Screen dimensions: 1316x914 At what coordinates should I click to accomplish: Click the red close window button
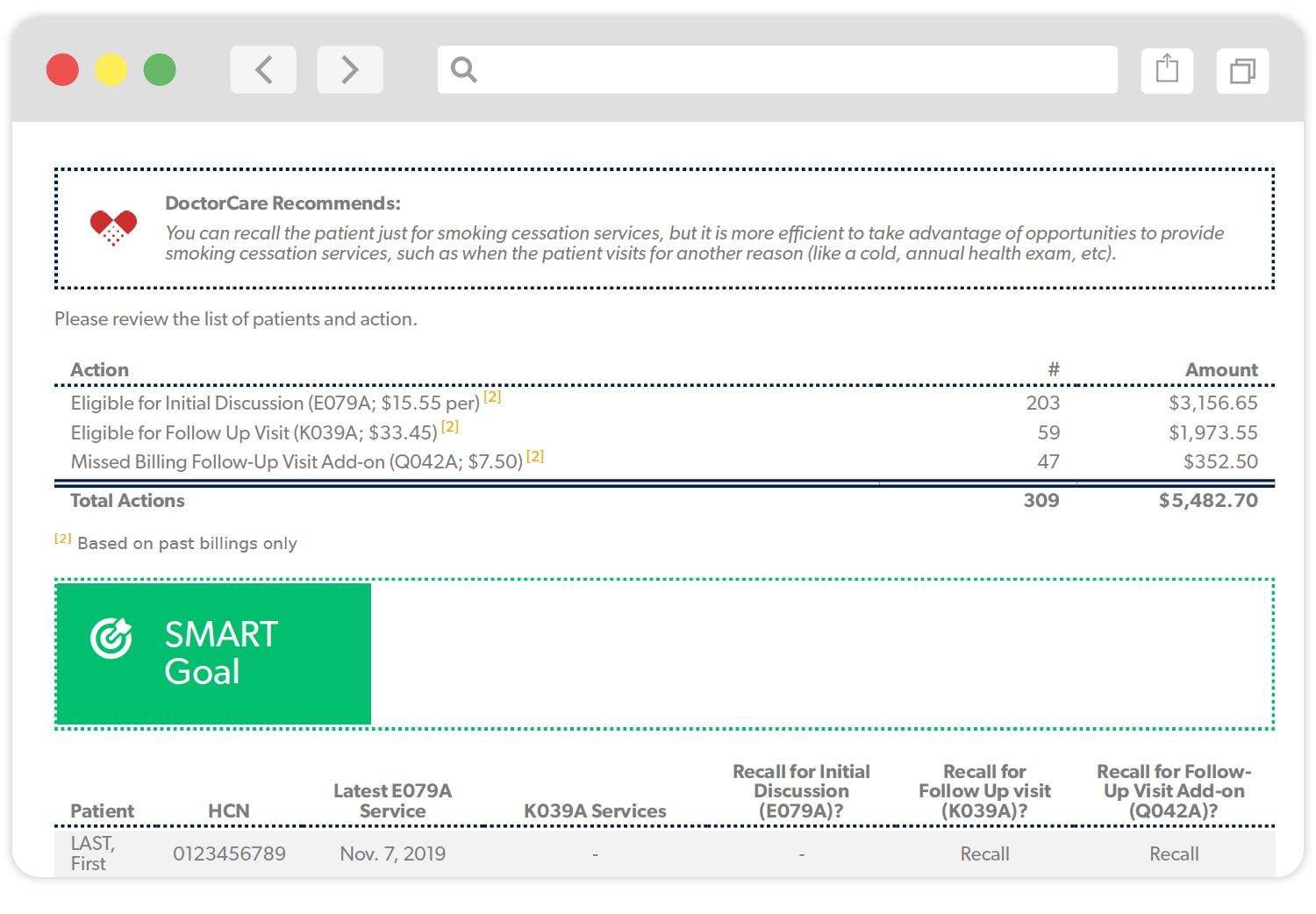click(62, 69)
